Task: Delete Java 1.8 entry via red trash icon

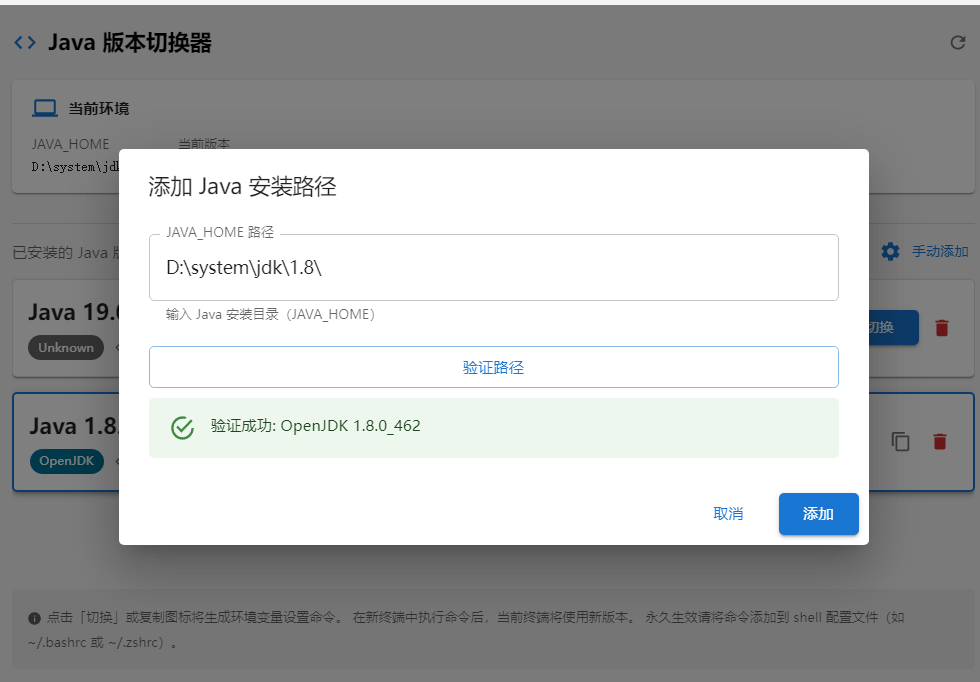Action: pyautogui.click(x=939, y=441)
